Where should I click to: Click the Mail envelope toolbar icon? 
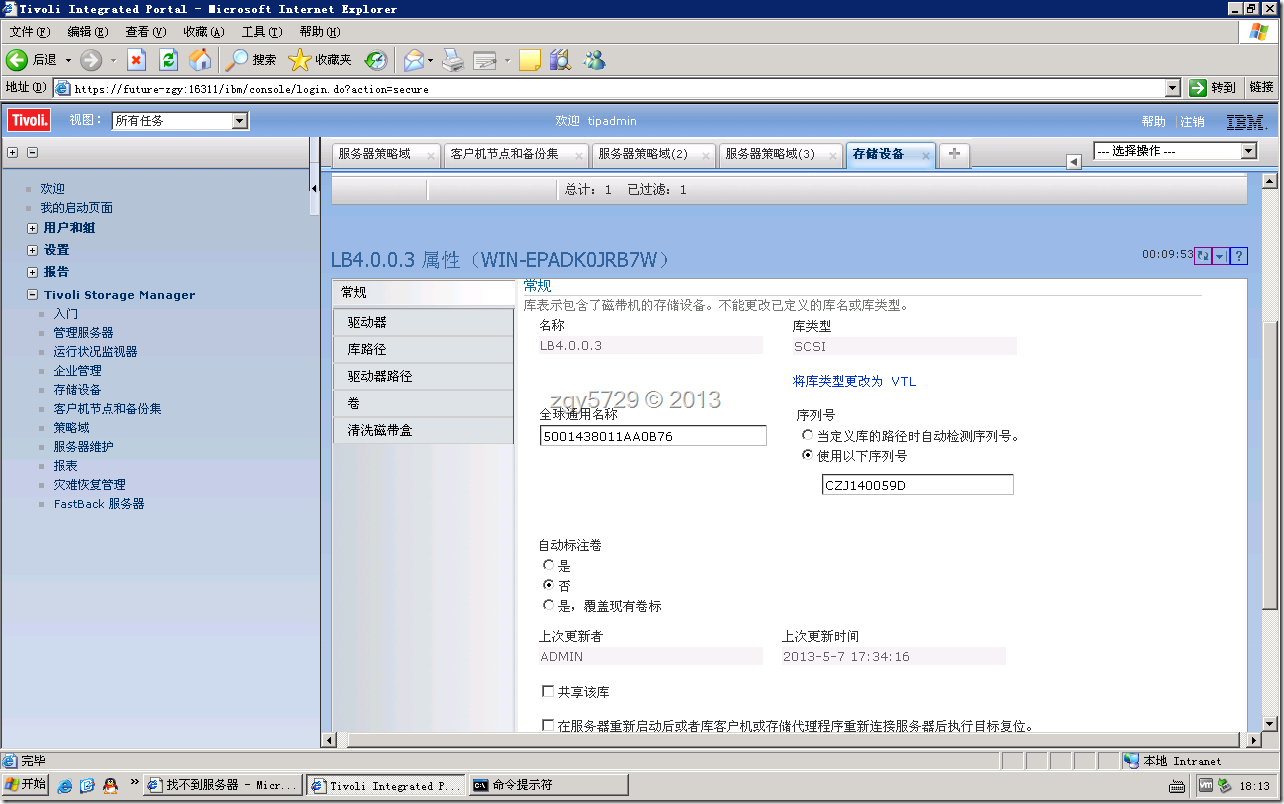(x=413, y=60)
